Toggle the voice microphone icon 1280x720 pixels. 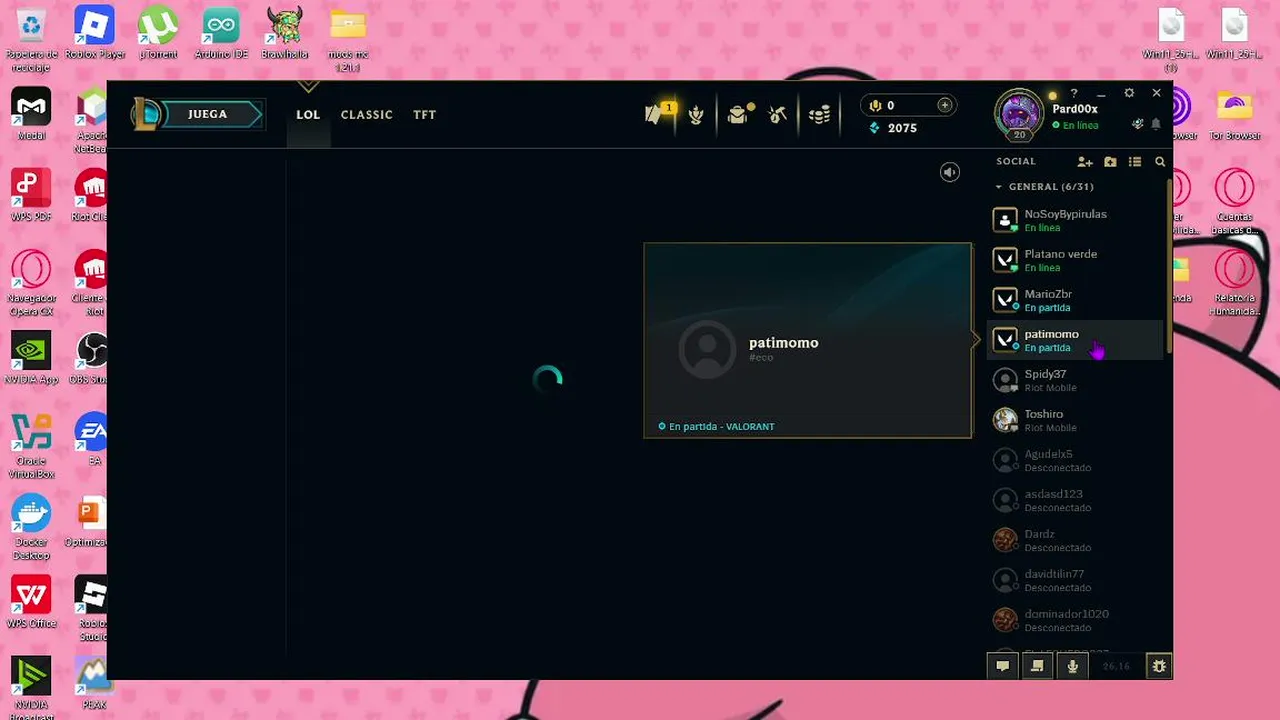tap(1072, 666)
